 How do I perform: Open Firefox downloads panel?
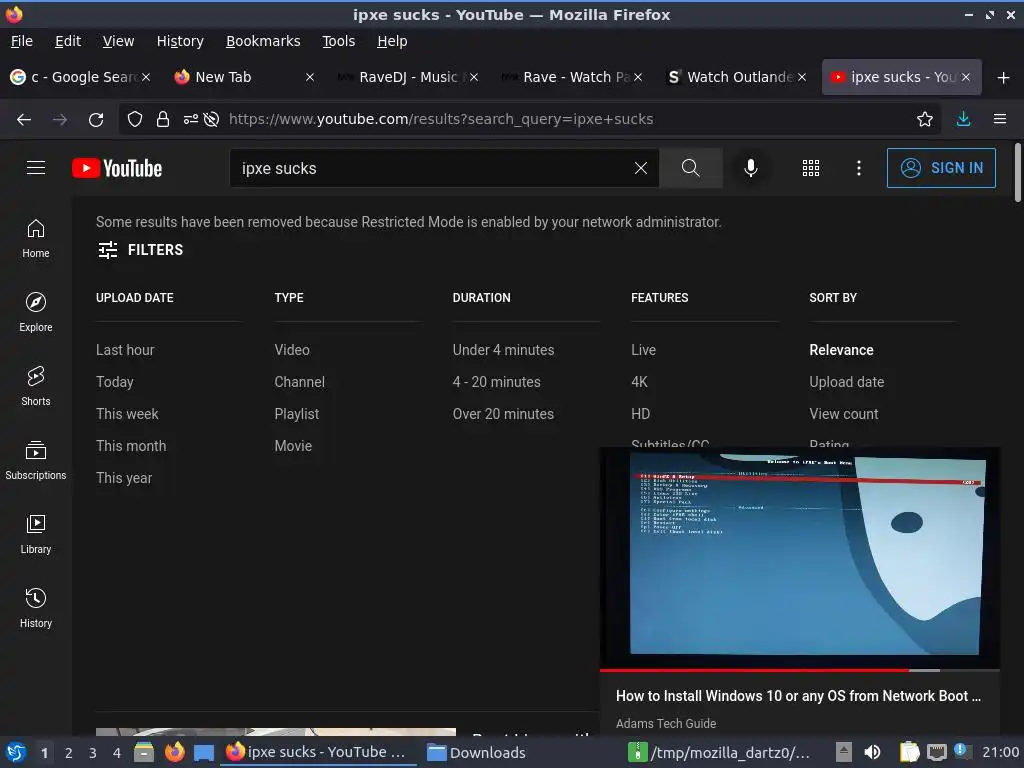(x=963, y=119)
